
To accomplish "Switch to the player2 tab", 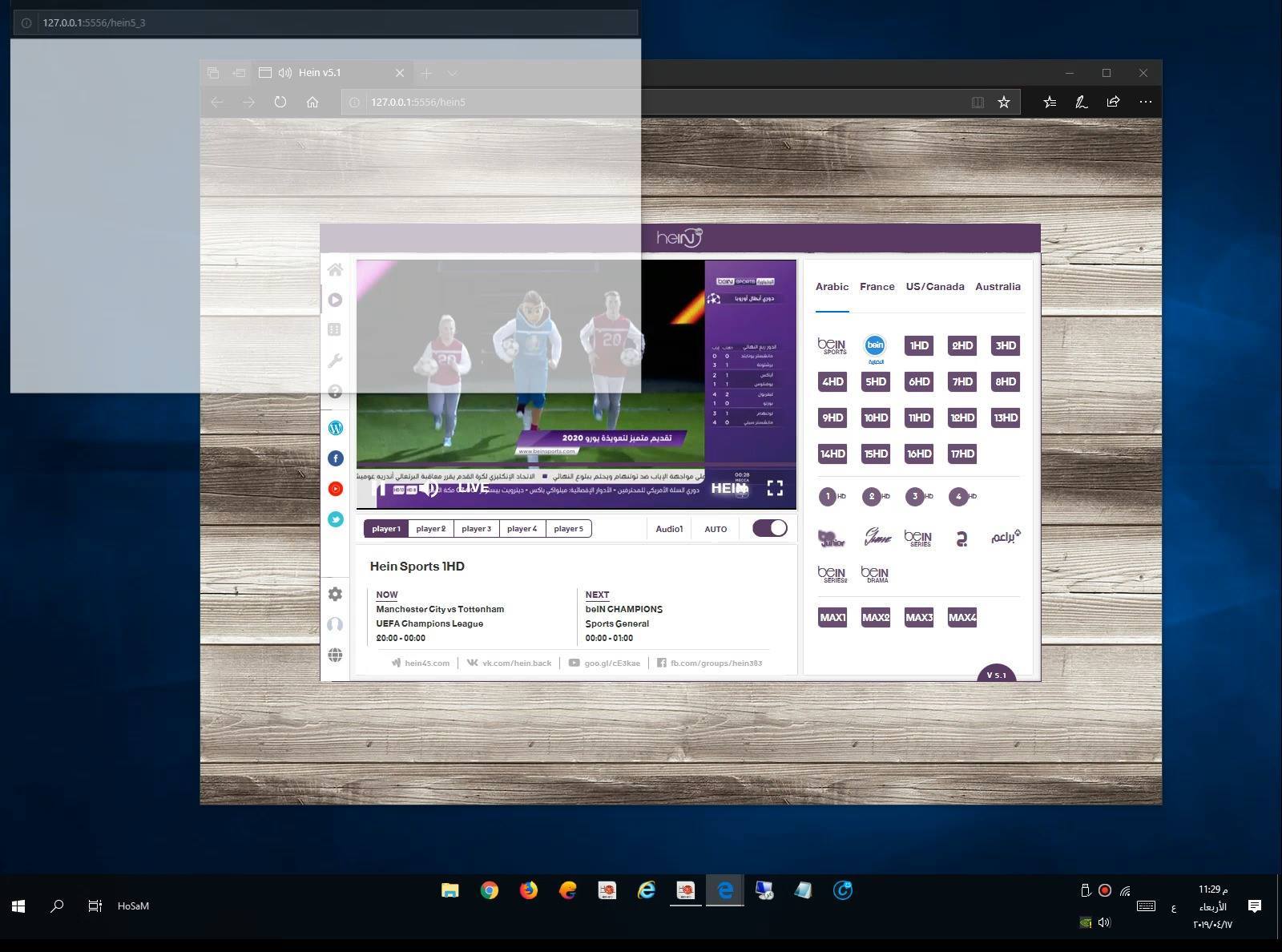I will click(431, 529).
